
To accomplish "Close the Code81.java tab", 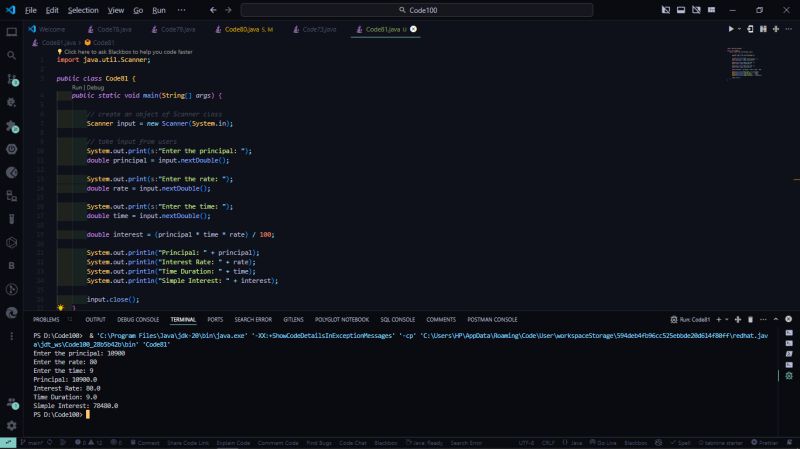I will pos(413,29).
